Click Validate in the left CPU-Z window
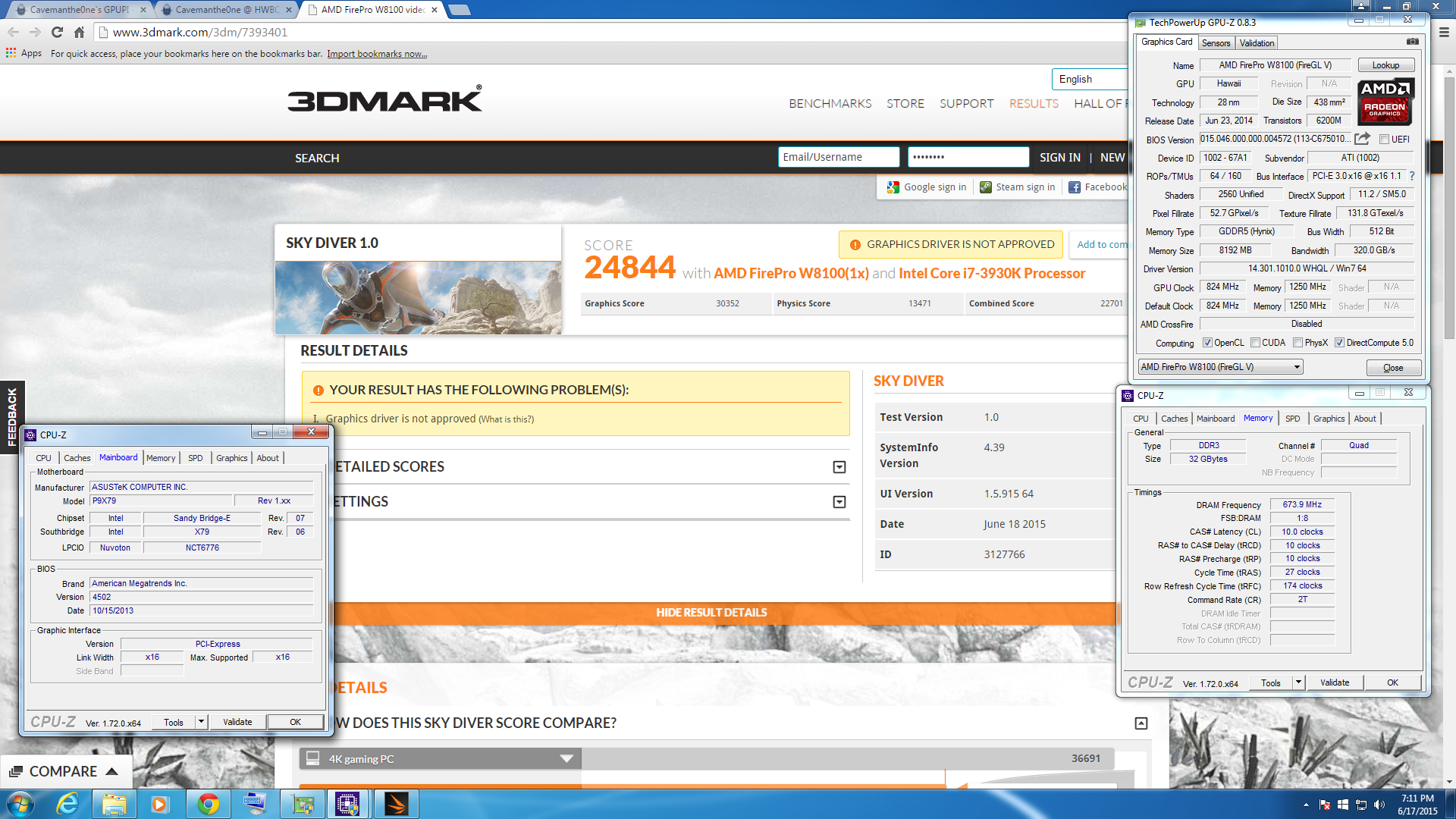The image size is (1456, 819). click(x=237, y=722)
